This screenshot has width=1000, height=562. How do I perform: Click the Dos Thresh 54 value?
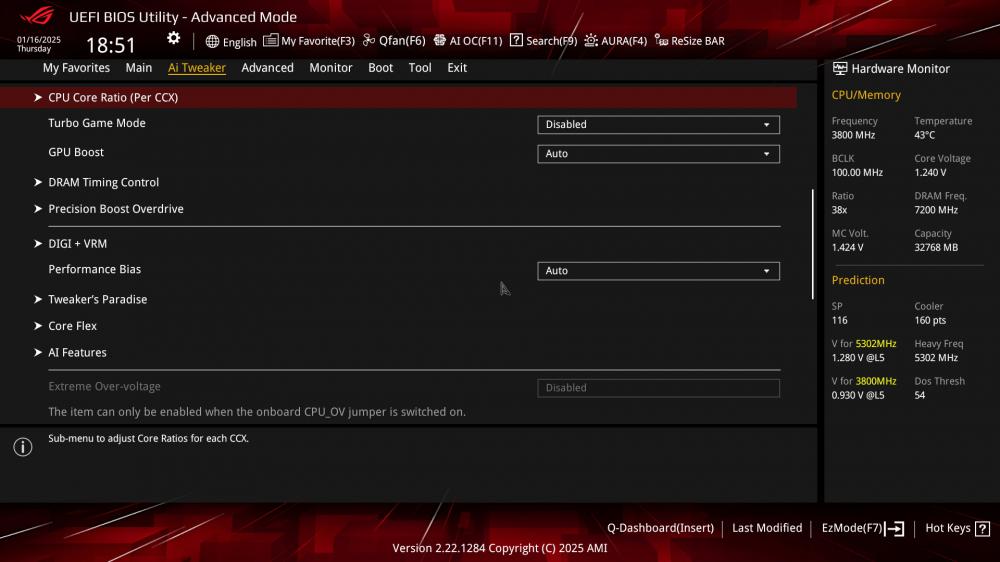pos(919,396)
